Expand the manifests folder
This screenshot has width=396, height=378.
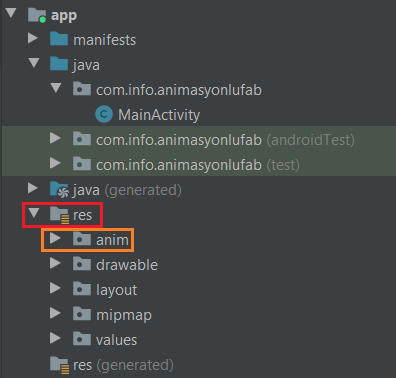tap(33, 38)
